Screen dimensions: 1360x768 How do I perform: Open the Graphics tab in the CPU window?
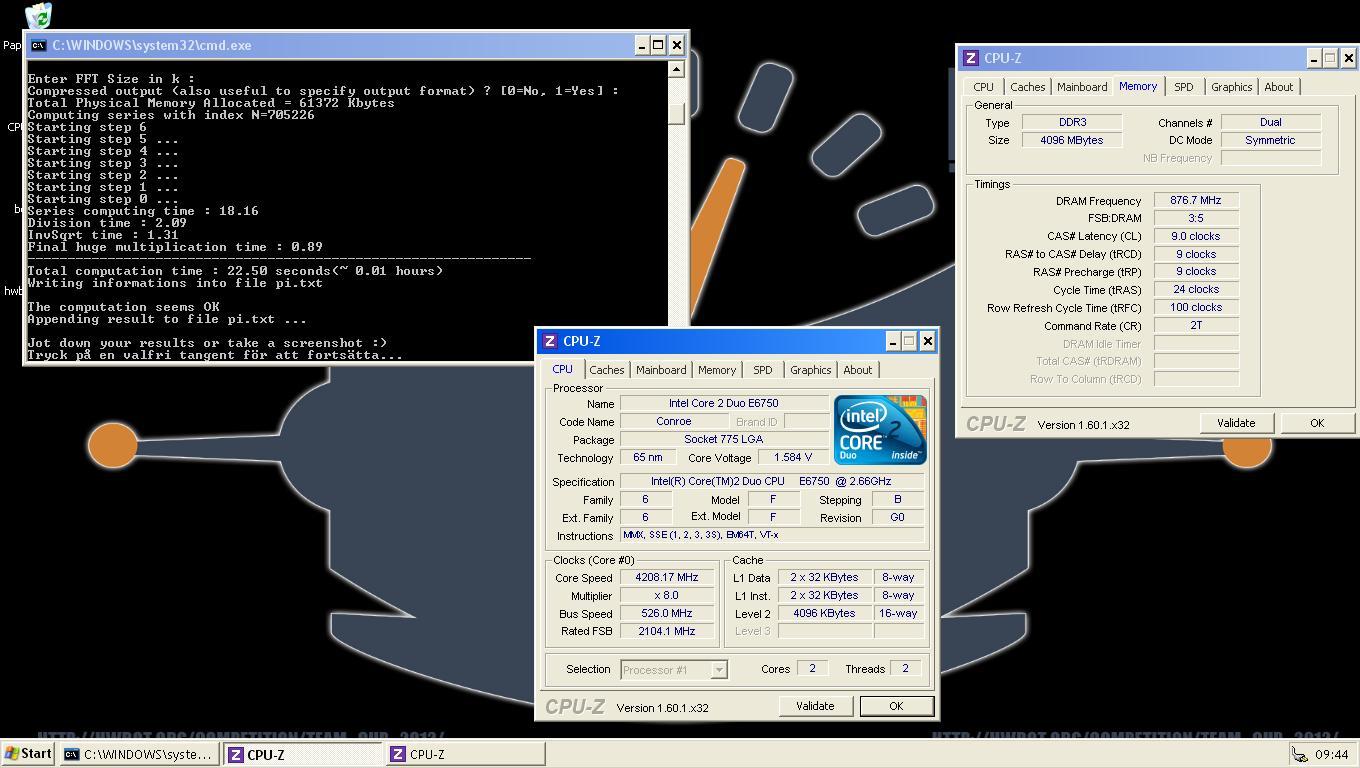pos(810,370)
